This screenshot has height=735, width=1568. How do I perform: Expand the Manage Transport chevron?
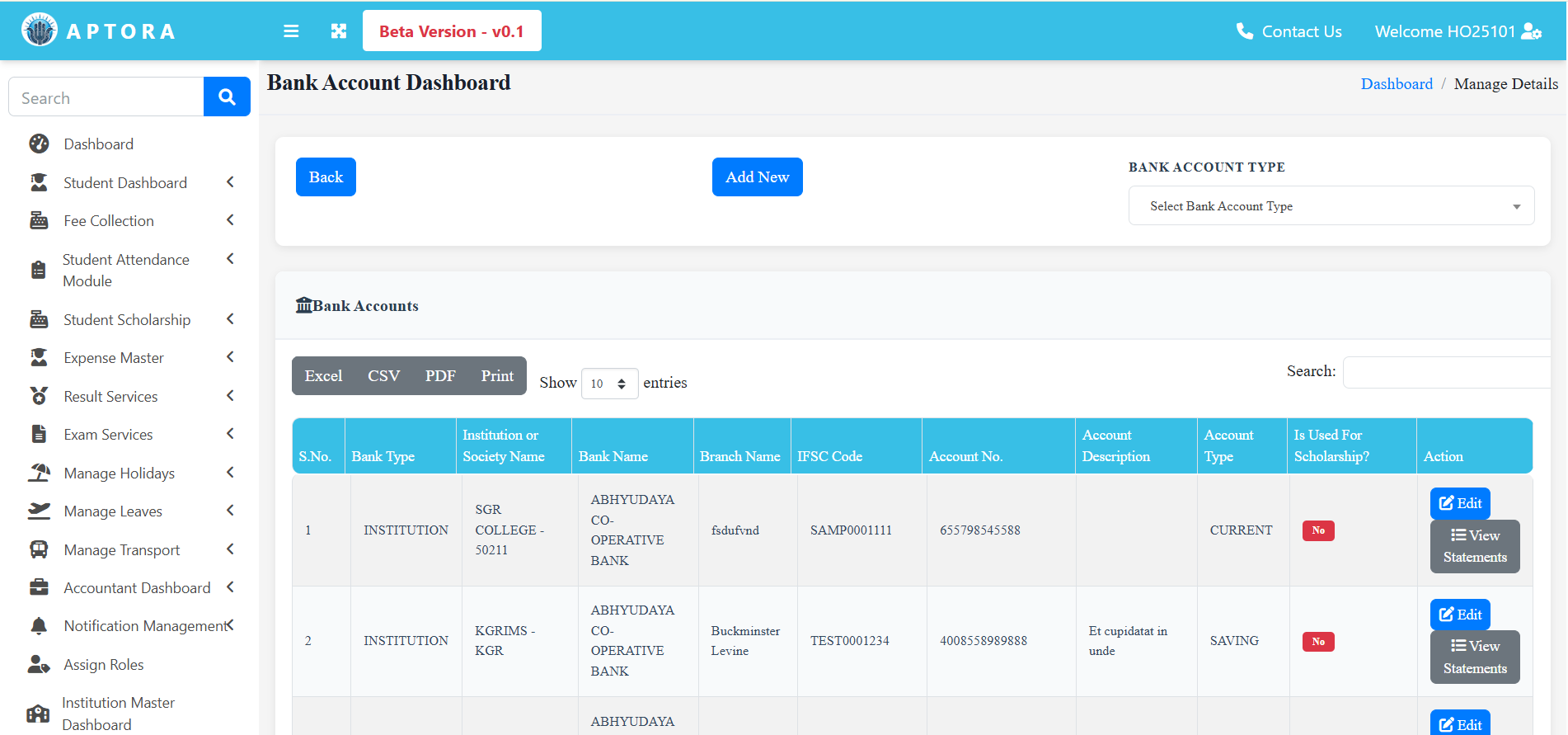pos(230,549)
